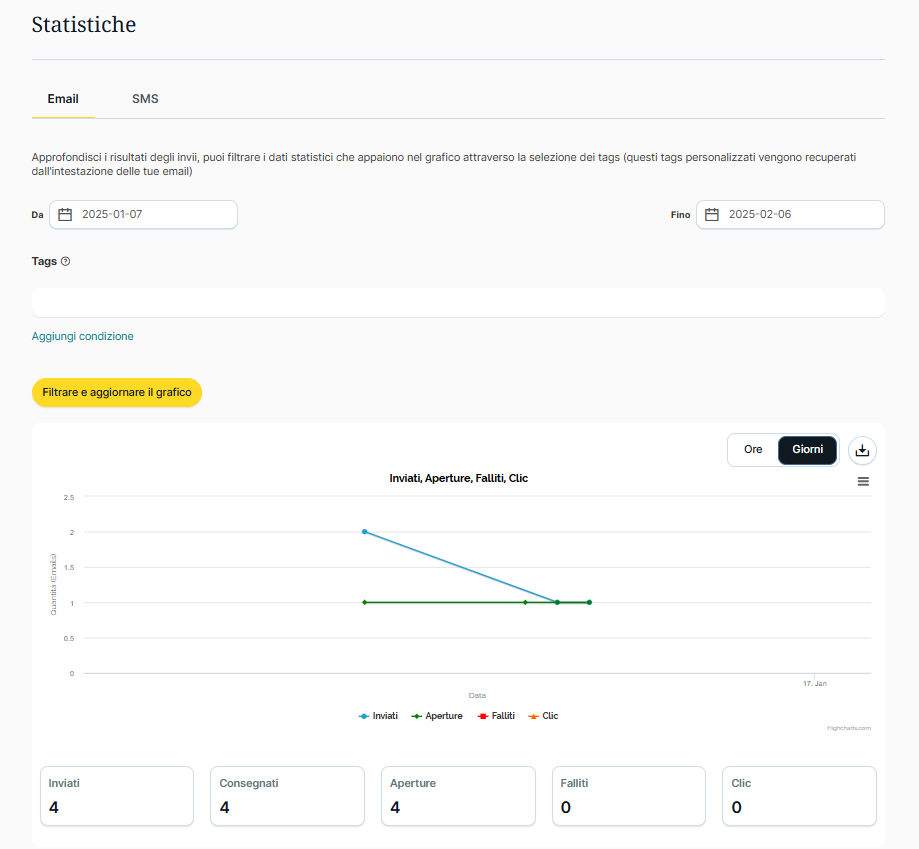Toggle the Falliti series in chart legend
The height and width of the screenshot is (849, 919).
click(496, 716)
